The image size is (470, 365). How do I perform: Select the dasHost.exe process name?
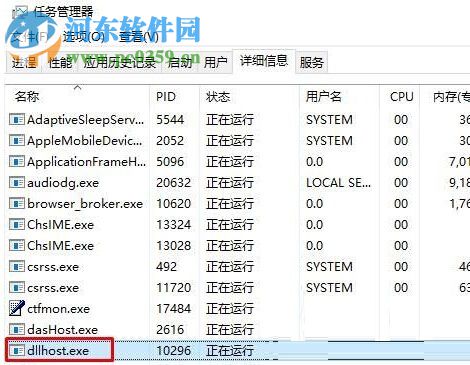(x=63, y=330)
